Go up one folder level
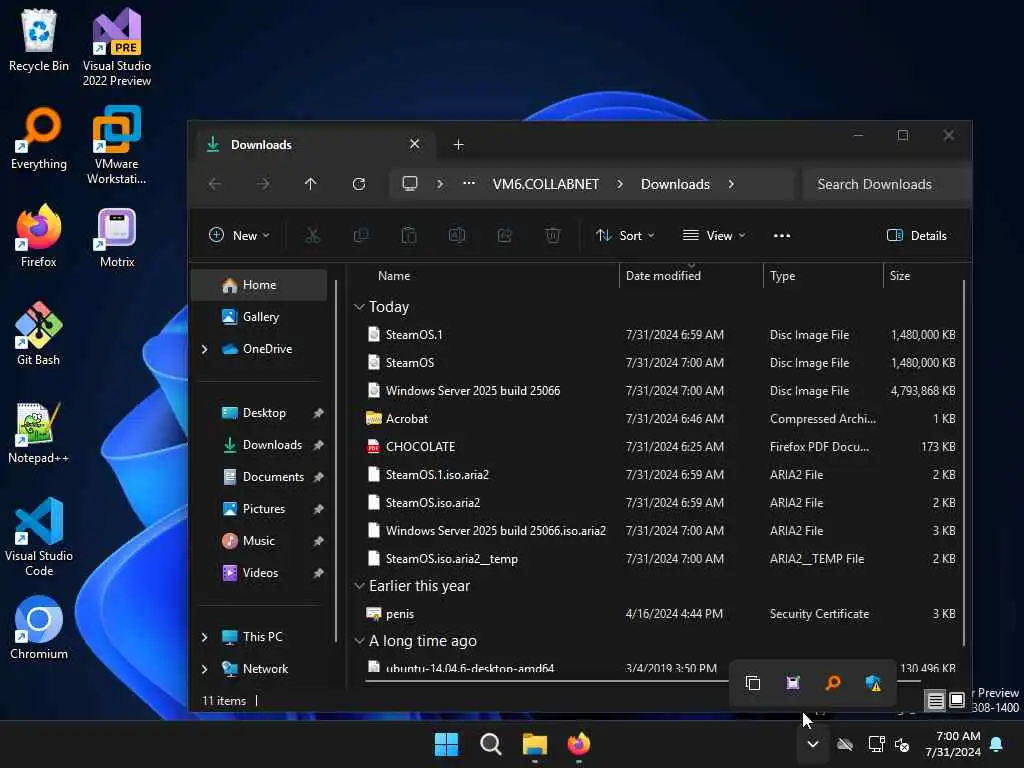 [x=310, y=184]
